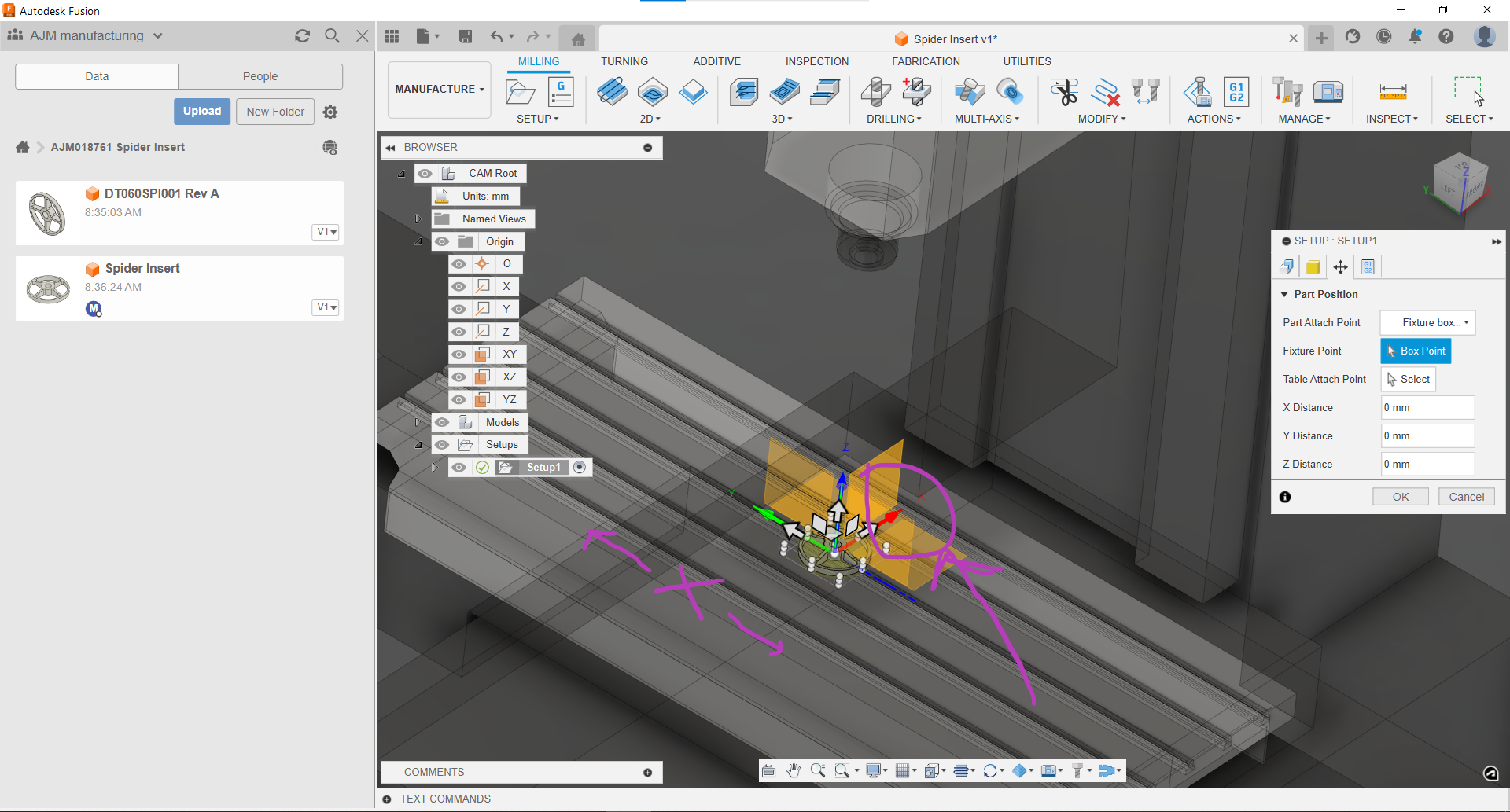Cancel the Setup dialog
Viewport: 1510px width, 812px height.
click(1467, 497)
